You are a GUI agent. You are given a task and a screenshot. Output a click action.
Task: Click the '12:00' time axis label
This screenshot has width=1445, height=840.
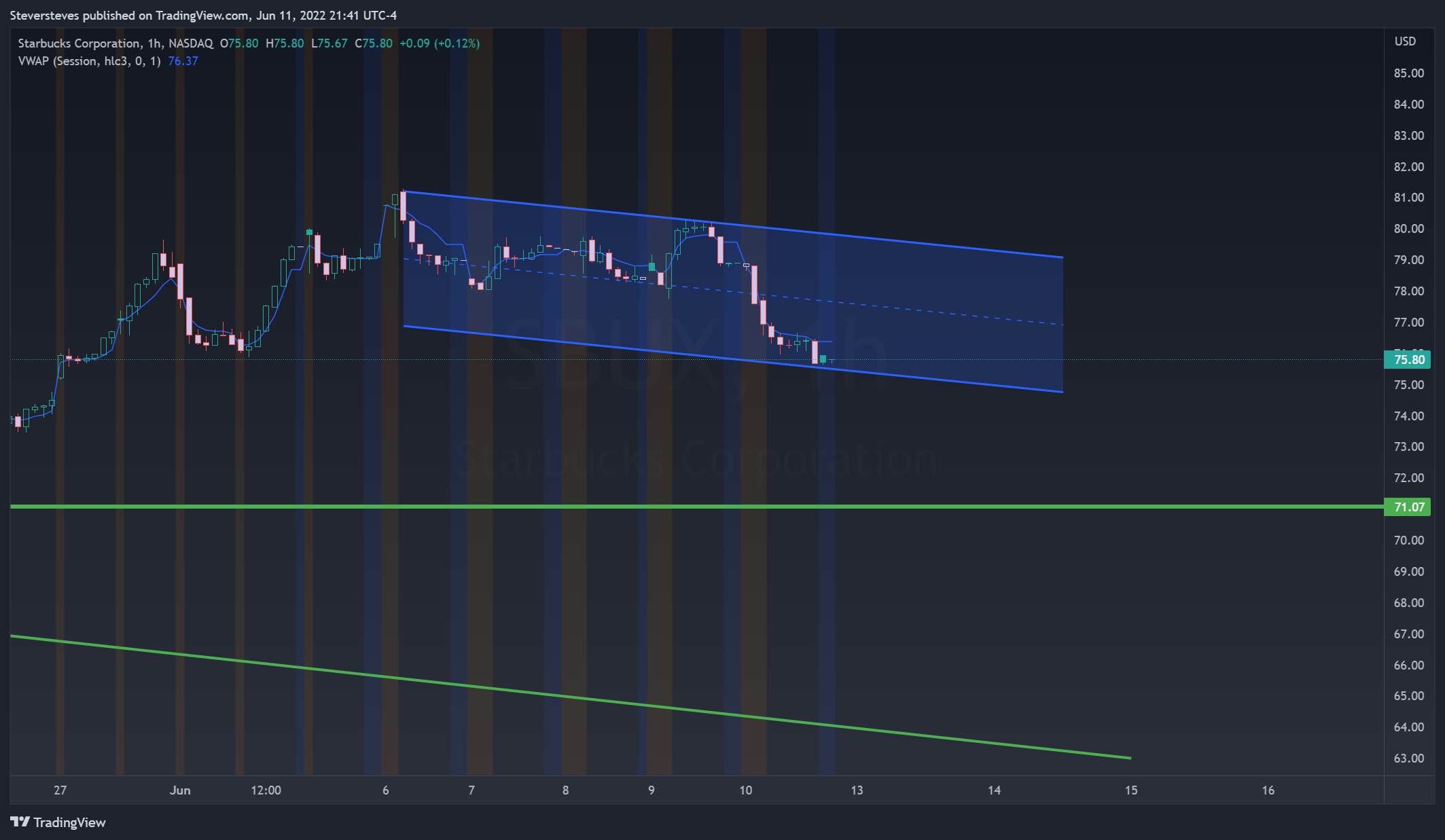click(266, 790)
